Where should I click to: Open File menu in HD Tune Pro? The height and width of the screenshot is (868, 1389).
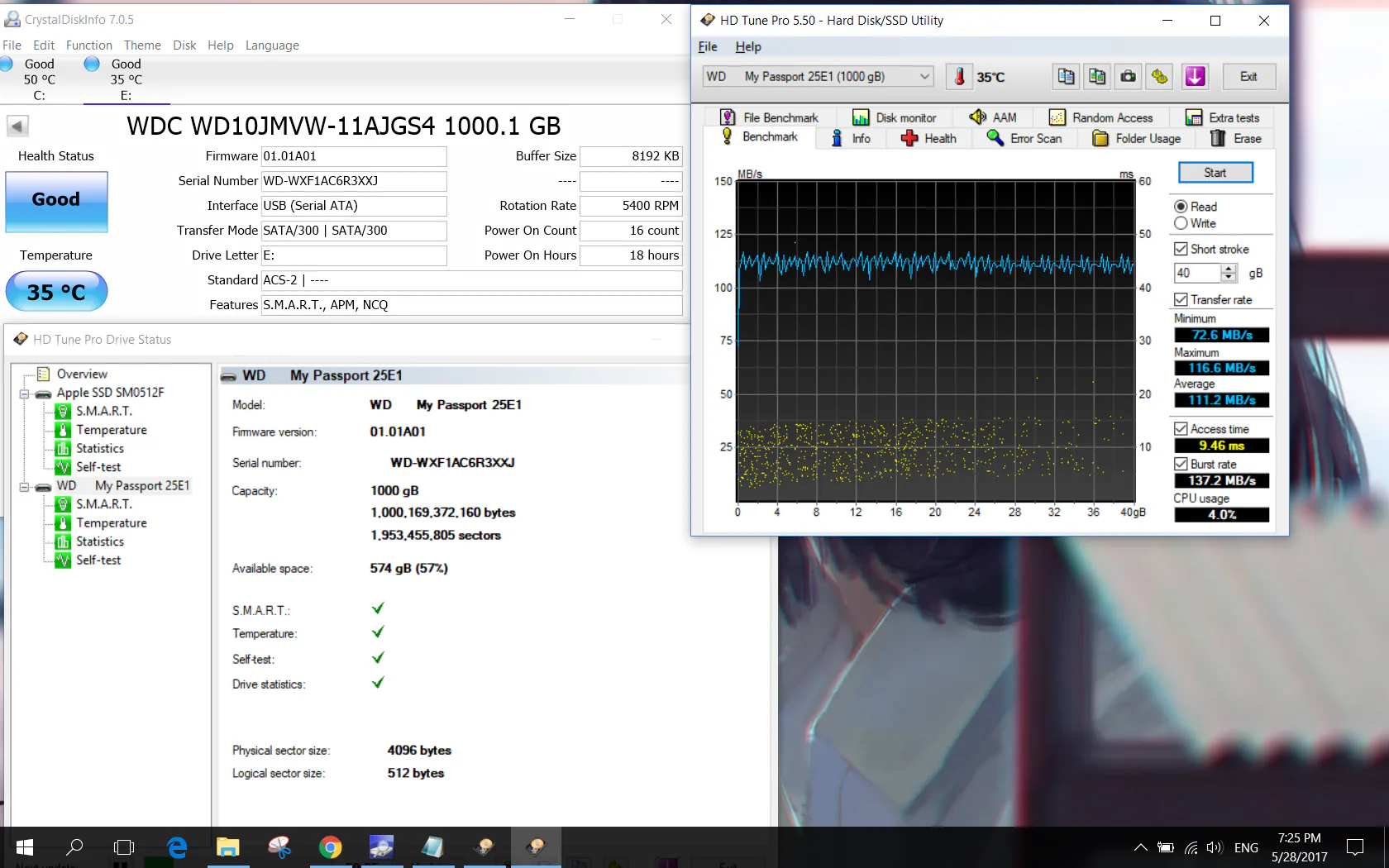tap(708, 47)
